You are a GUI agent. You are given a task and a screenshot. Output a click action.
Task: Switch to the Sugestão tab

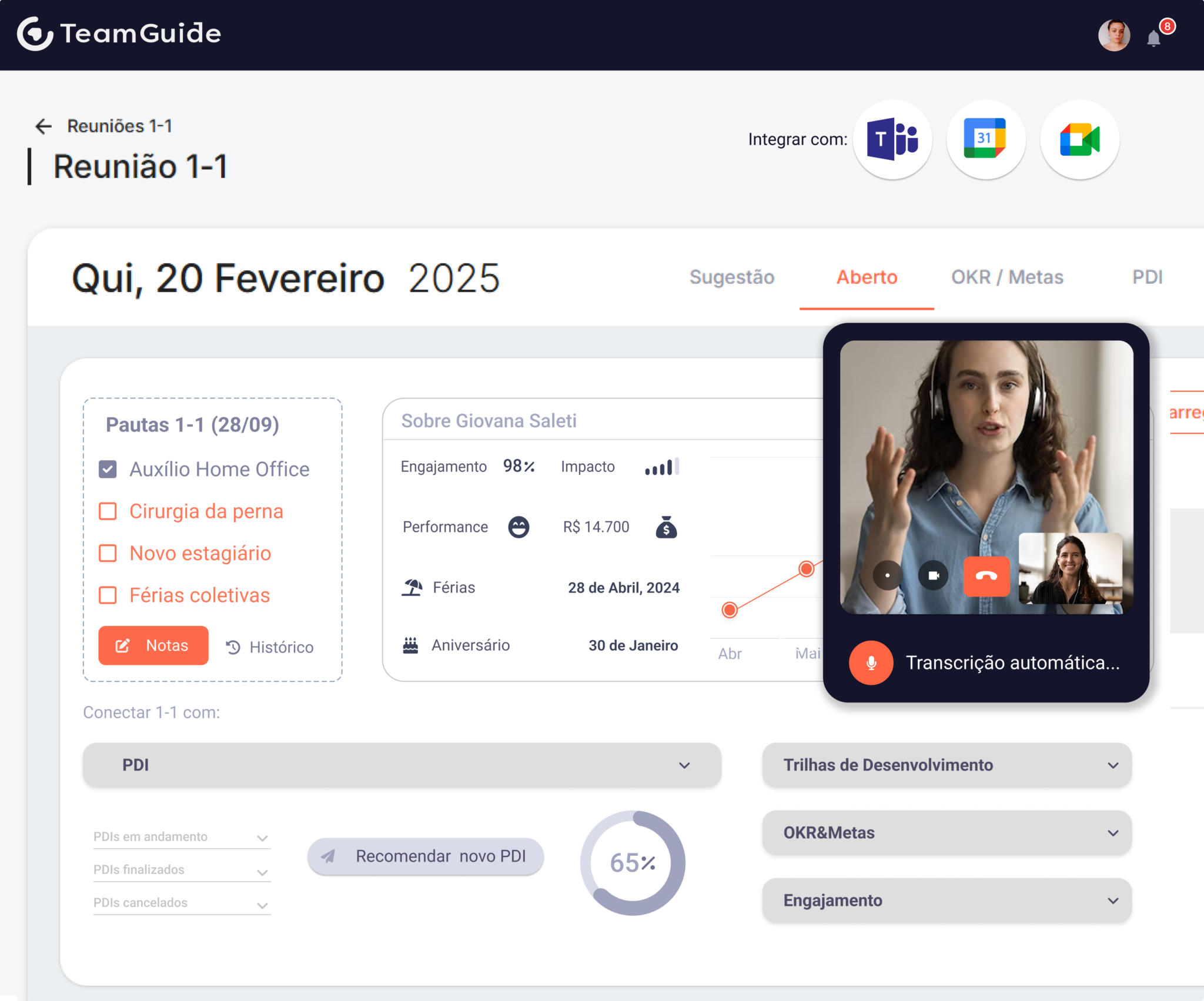coord(732,277)
